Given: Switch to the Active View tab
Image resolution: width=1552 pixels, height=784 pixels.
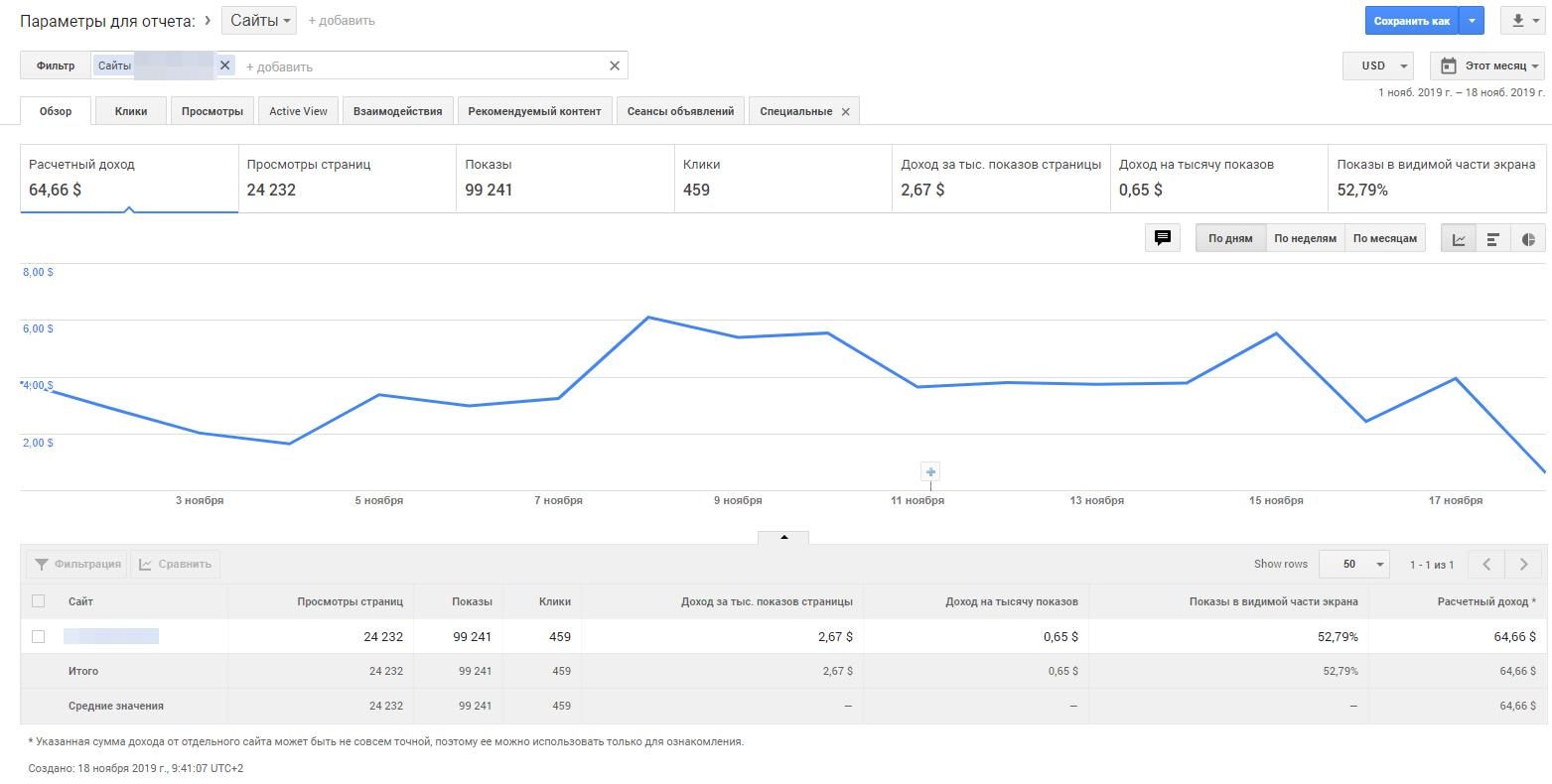Looking at the screenshot, I should pyautogui.click(x=298, y=111).
